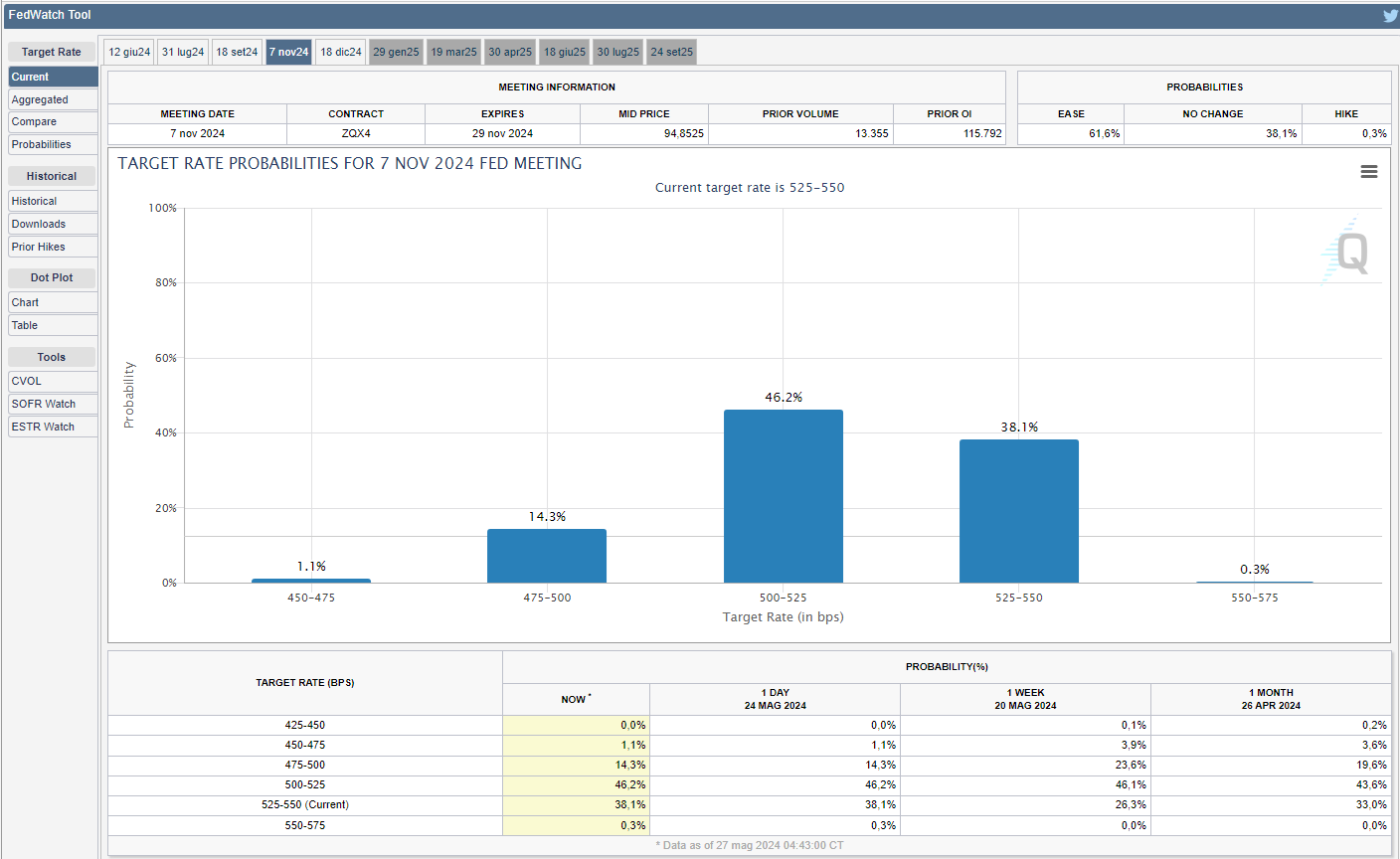Click the chart title for 7 Nov 2024
1400x859 pixels.
(x=350, y=163)
